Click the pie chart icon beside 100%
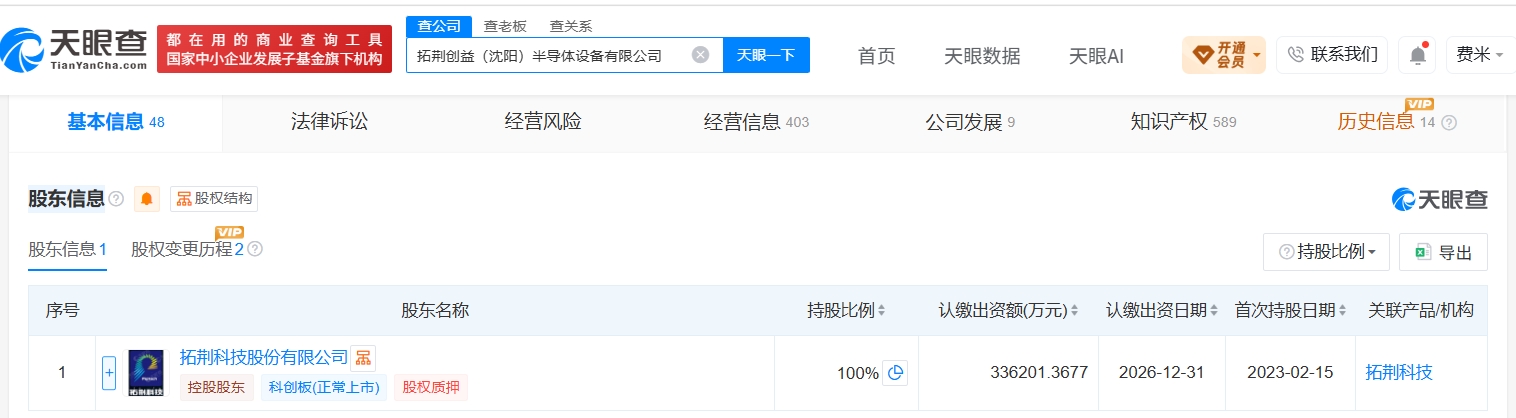 (x=896, y=373)
